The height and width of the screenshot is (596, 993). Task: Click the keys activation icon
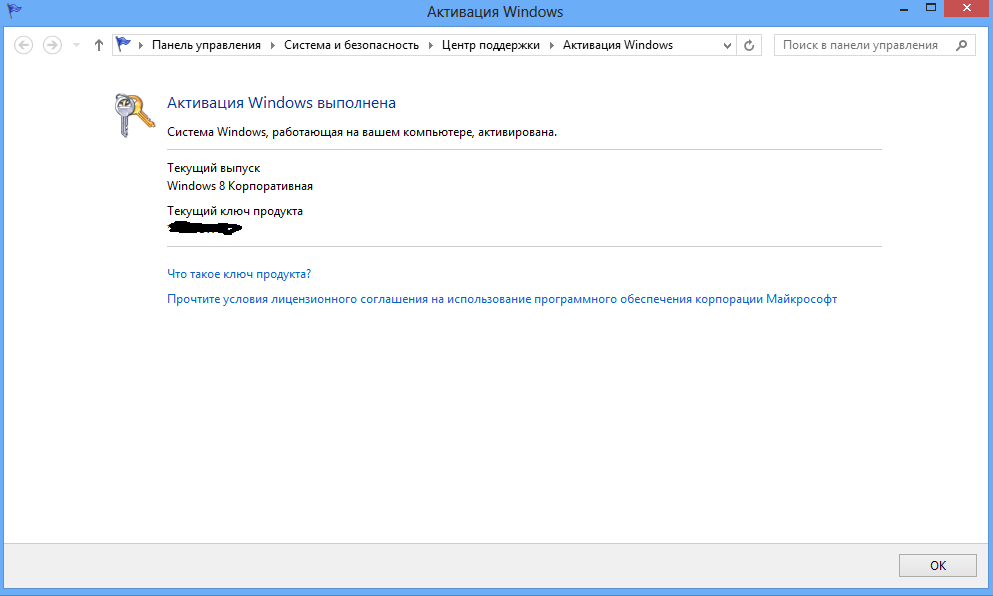pos(134,115)
